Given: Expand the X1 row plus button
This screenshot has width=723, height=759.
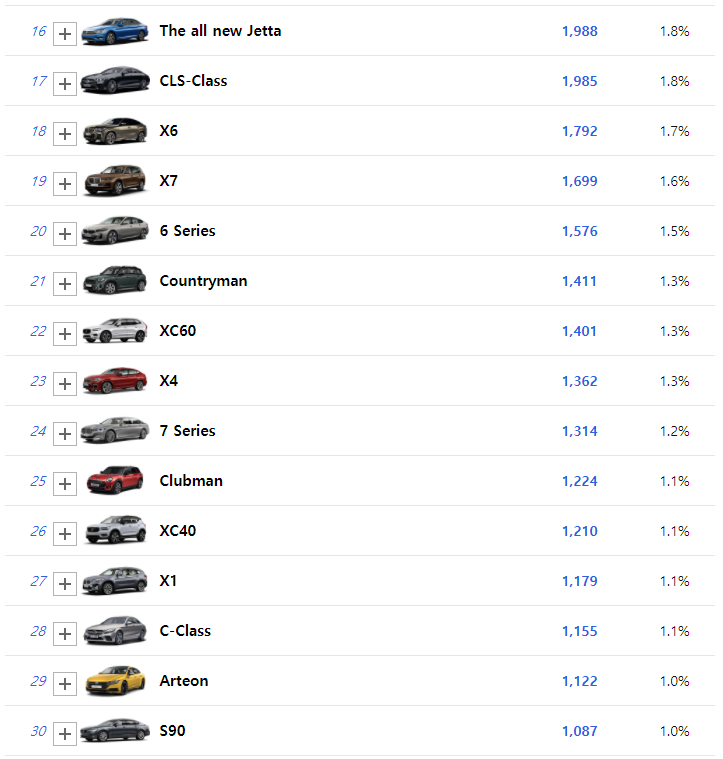Looking at the screenshot, I should [x=65, y=584].
